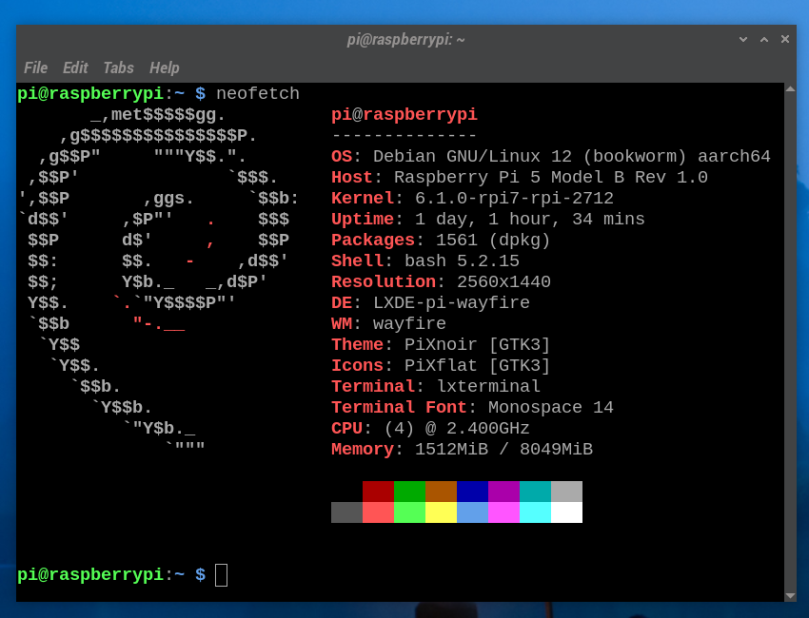Click the light red color block
Viewport: 809px width, 618px height.
pos(378,512)
